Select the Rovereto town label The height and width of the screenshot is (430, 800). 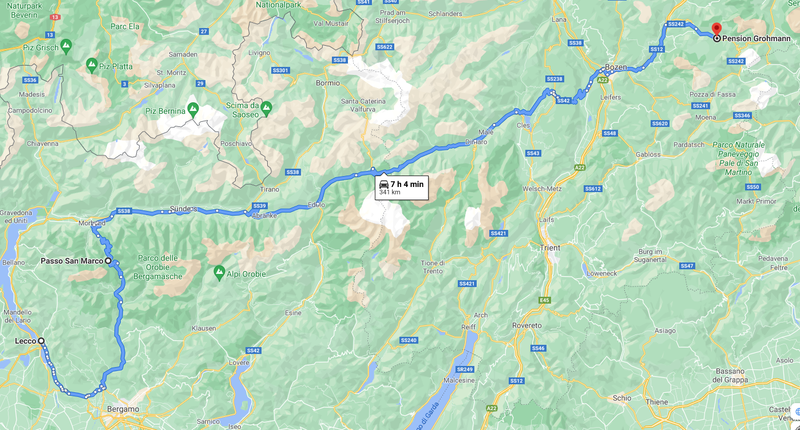(x=527, y=325)
